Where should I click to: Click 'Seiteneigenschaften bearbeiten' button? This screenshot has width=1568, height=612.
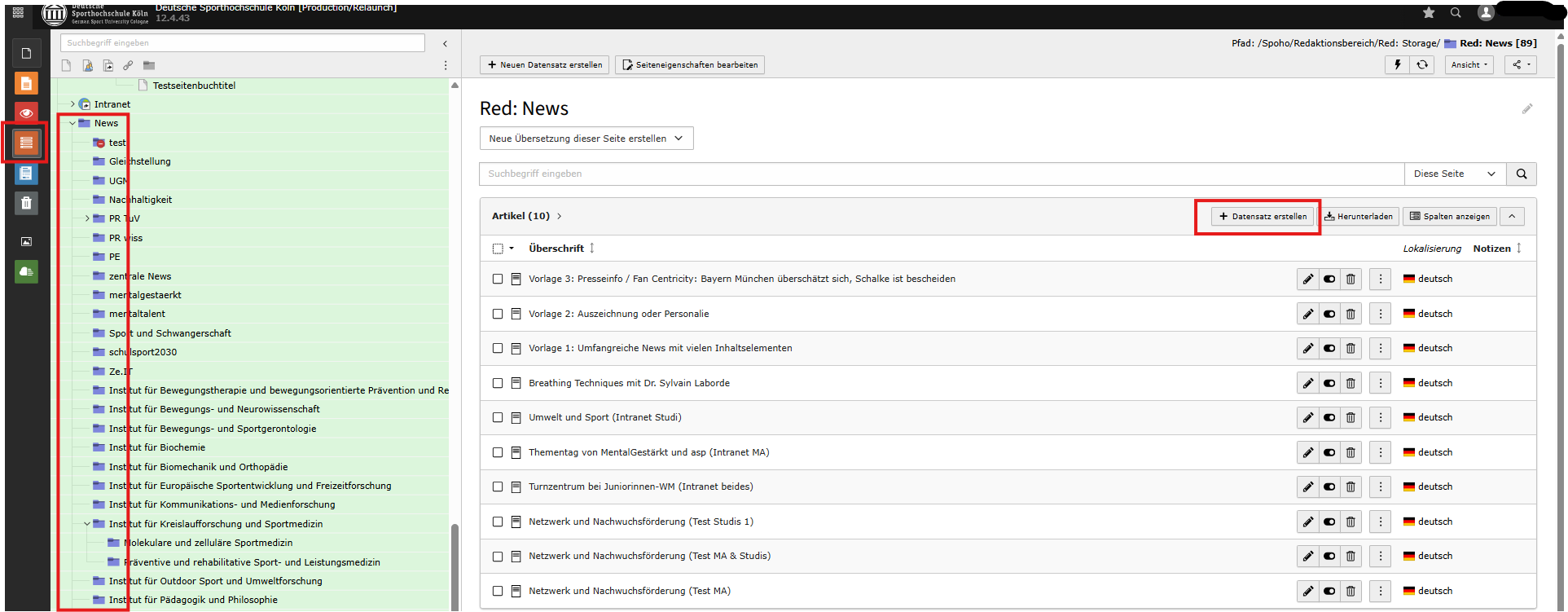pyautogui.click(x=690, y=65)
